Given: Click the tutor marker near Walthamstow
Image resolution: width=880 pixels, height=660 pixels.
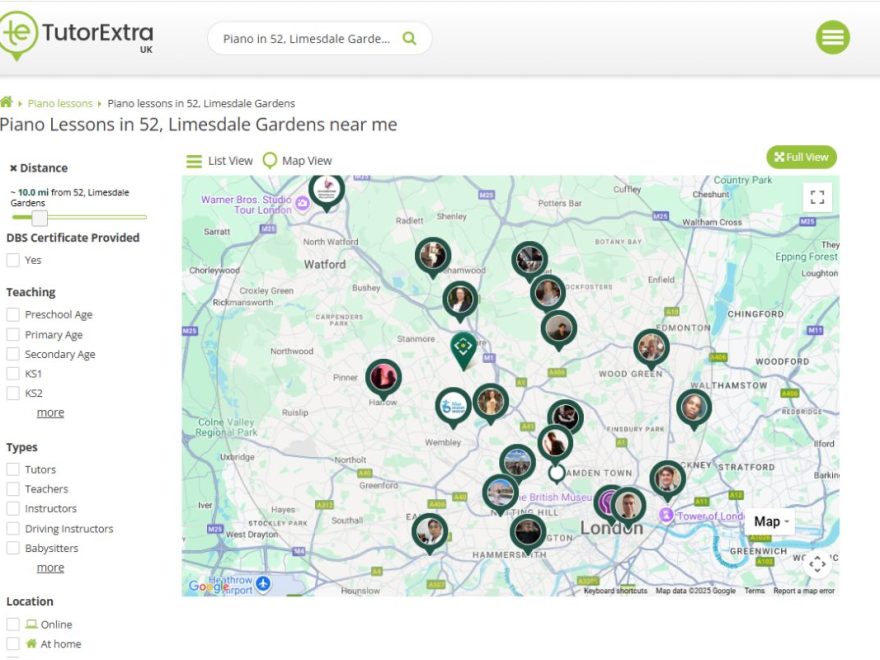Looking at the screenshot, I should point(693,406).
